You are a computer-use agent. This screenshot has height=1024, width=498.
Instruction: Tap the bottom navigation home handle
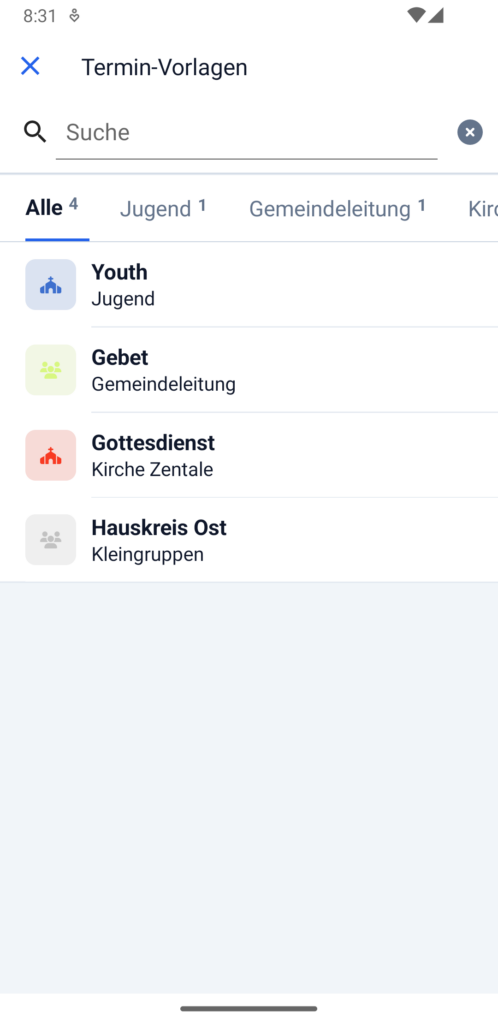(x=249, y=1008)
